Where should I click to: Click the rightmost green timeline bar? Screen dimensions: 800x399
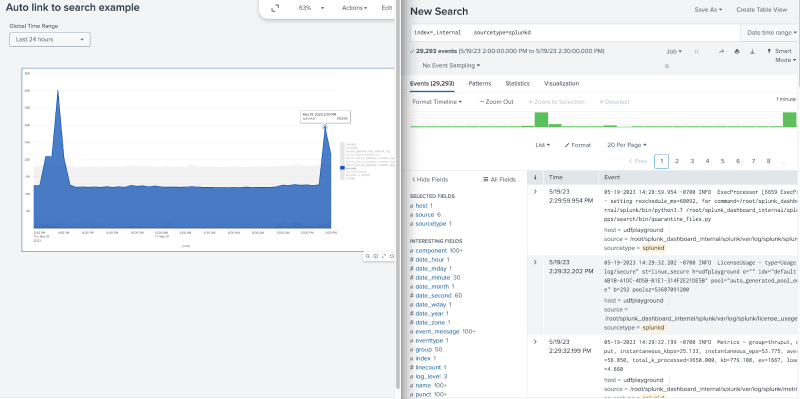pos(789,119)
